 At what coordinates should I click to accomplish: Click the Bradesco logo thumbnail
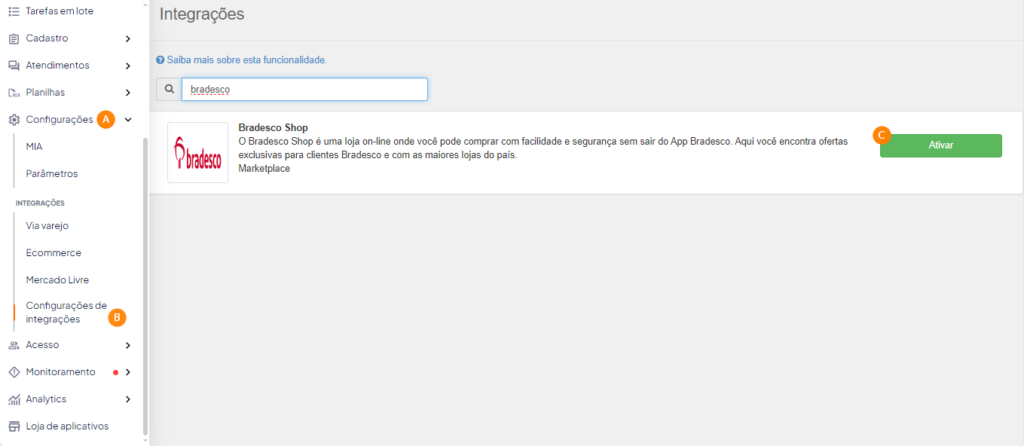198,153
